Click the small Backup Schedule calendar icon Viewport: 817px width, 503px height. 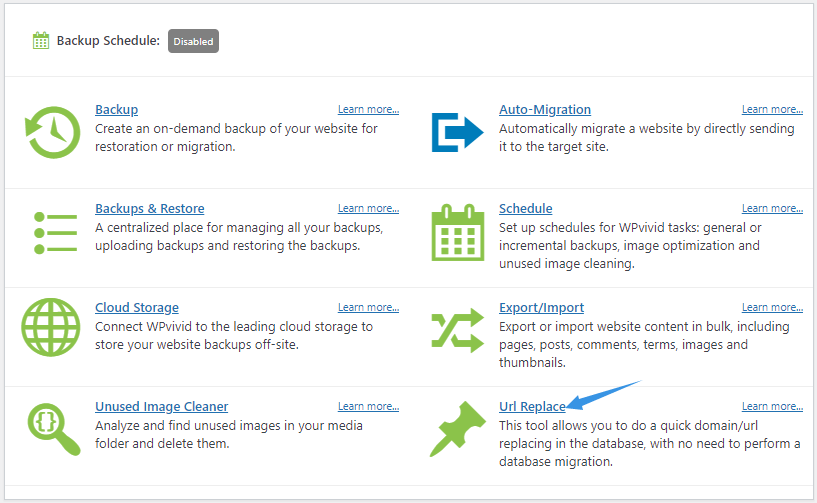(x=41, y=41)
